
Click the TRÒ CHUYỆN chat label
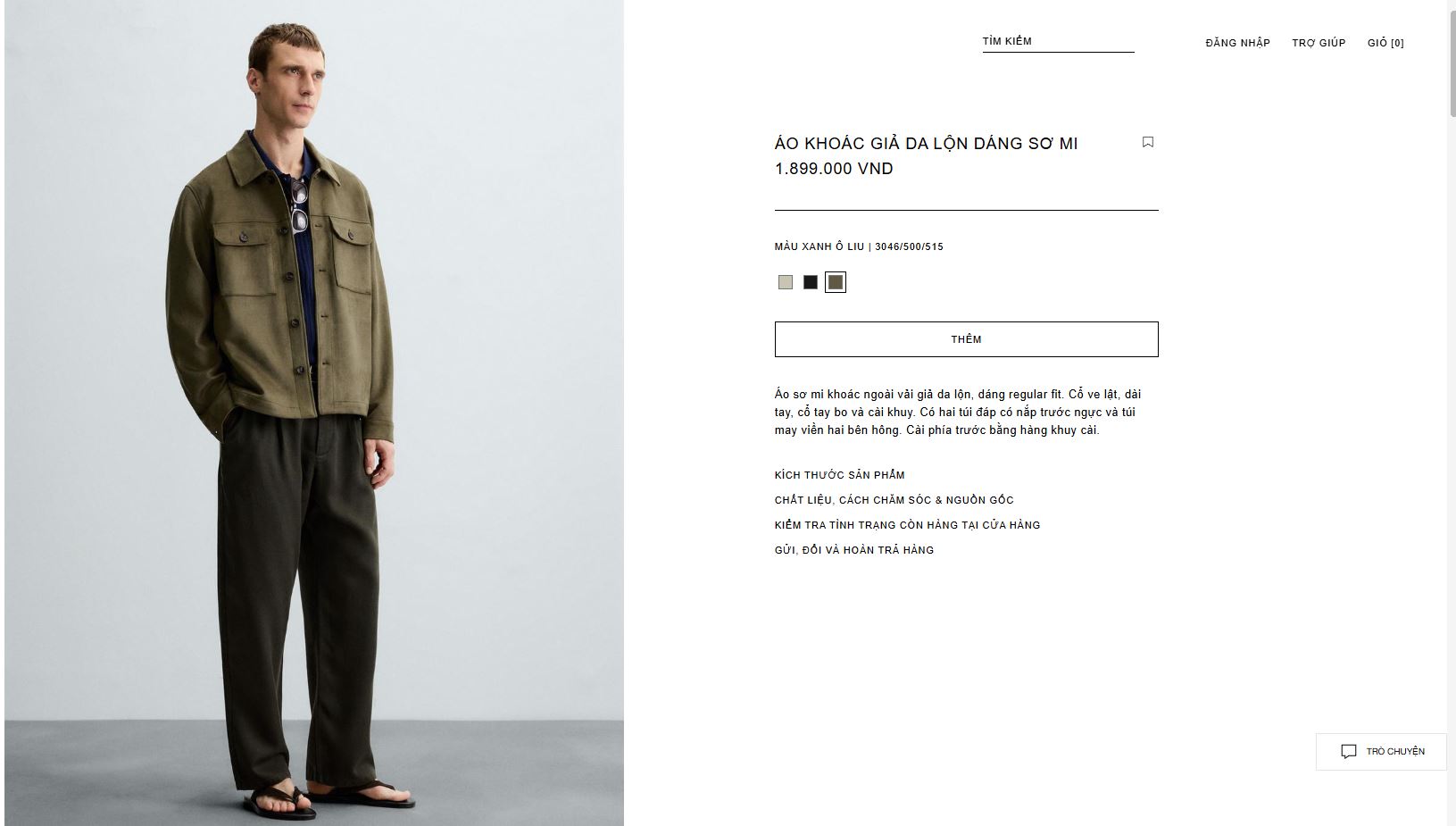coord(1395,752)
